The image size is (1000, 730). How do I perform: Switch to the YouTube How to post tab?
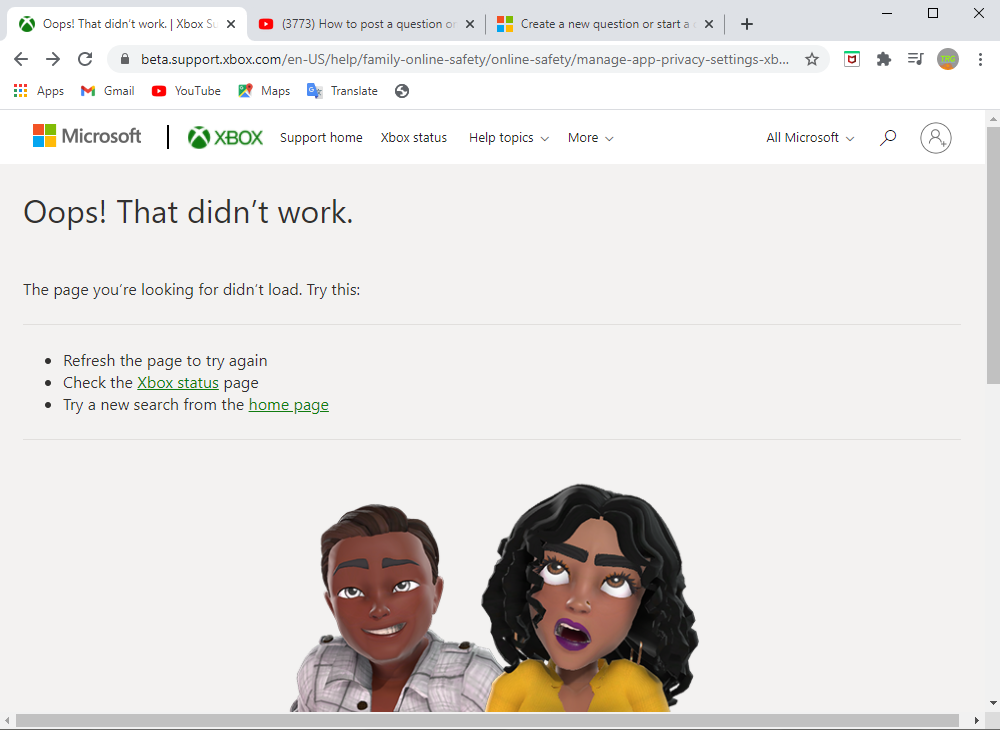click(x=367, y=24)
